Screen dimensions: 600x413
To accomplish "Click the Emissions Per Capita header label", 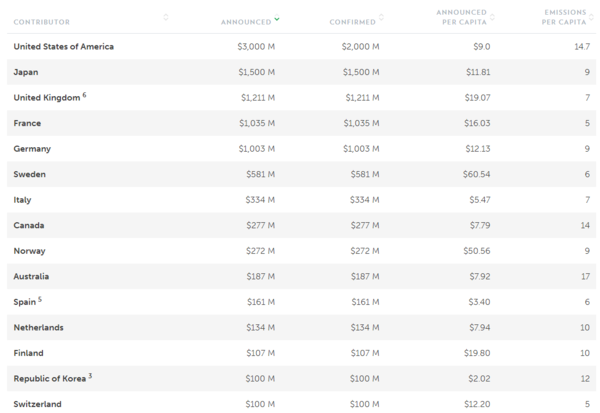I will (563, 18).
